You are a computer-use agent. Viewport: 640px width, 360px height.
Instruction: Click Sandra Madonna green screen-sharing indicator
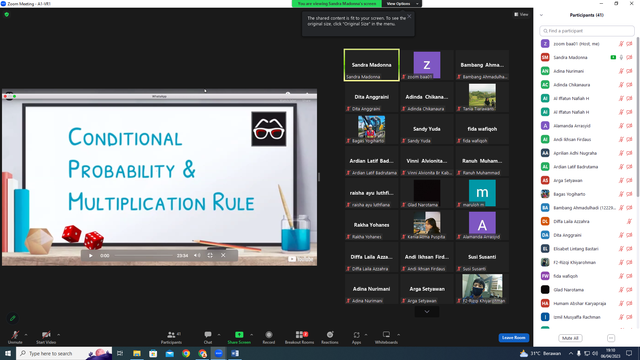pos(613,58)
